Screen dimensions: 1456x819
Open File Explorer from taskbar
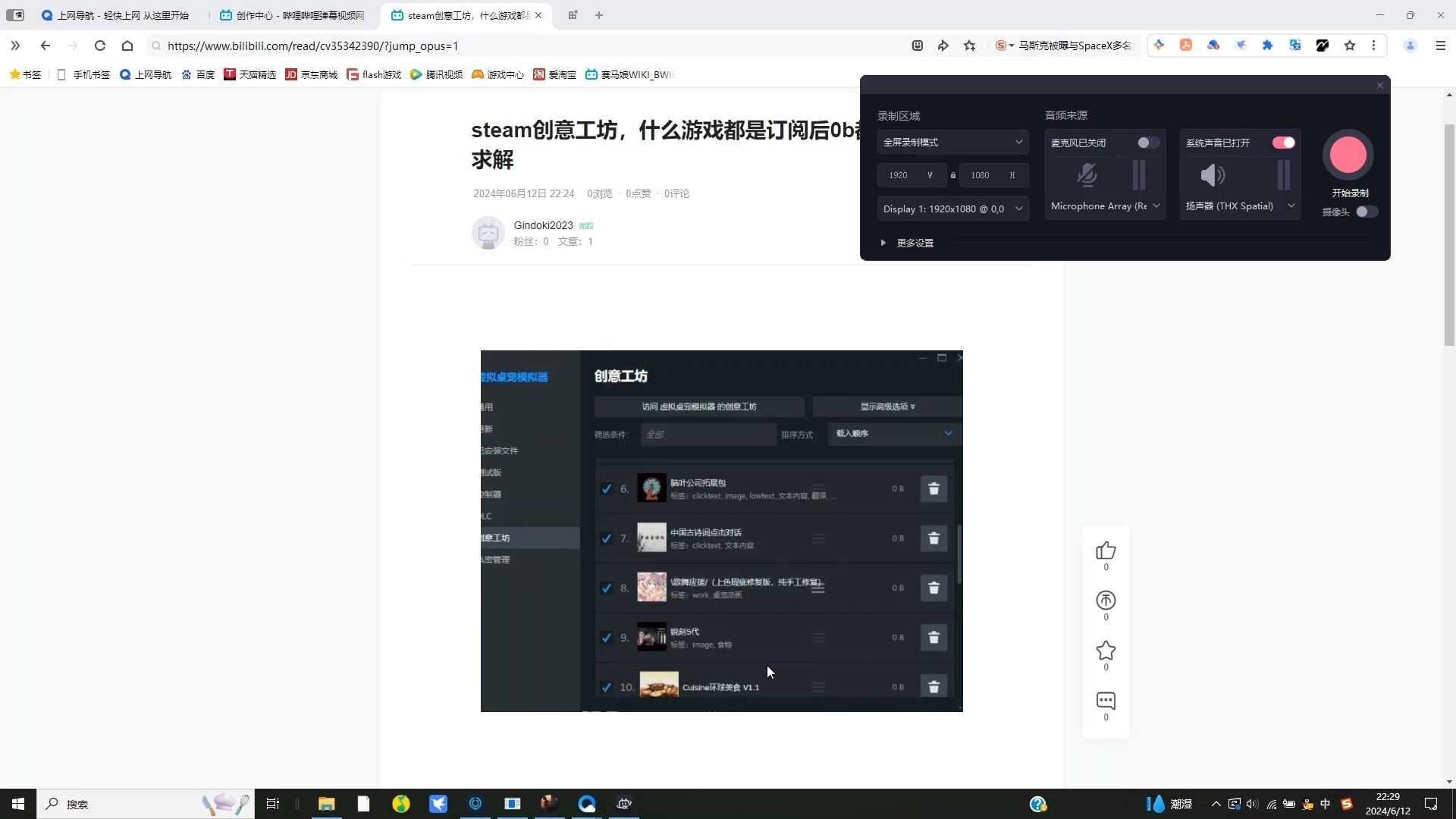click(326, 804)
